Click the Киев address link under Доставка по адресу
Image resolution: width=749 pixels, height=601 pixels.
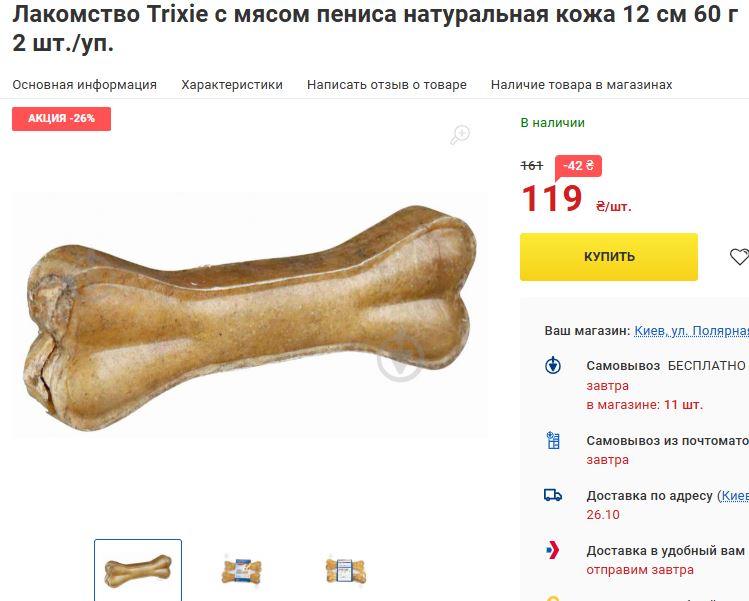point(734,496)
